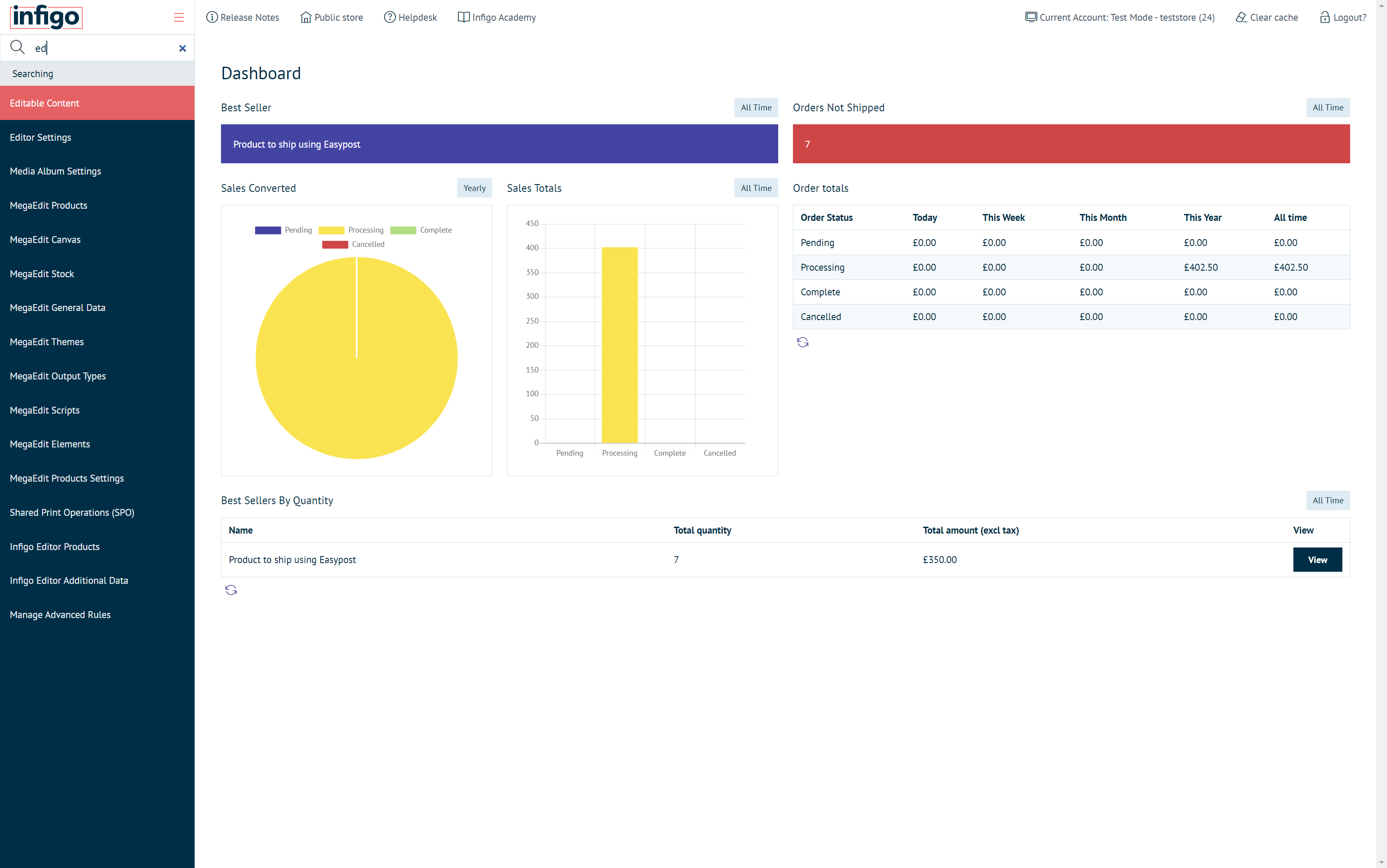This screenshot has height=868, width=1387.
Task: Click the Processing bar in Sales Totals
Action: [620, 345]
